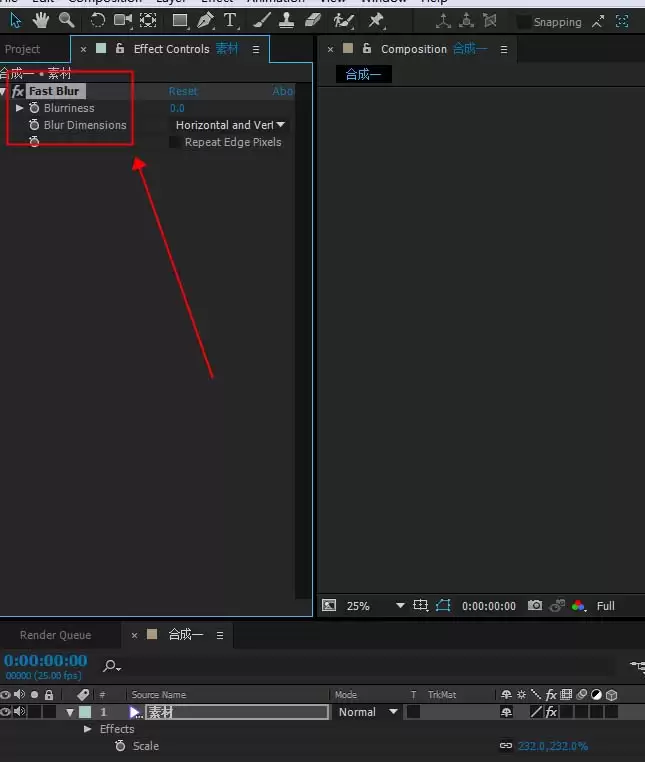Toggle the Snapping checkbox

pyautogui.click(x=523, y=22)
